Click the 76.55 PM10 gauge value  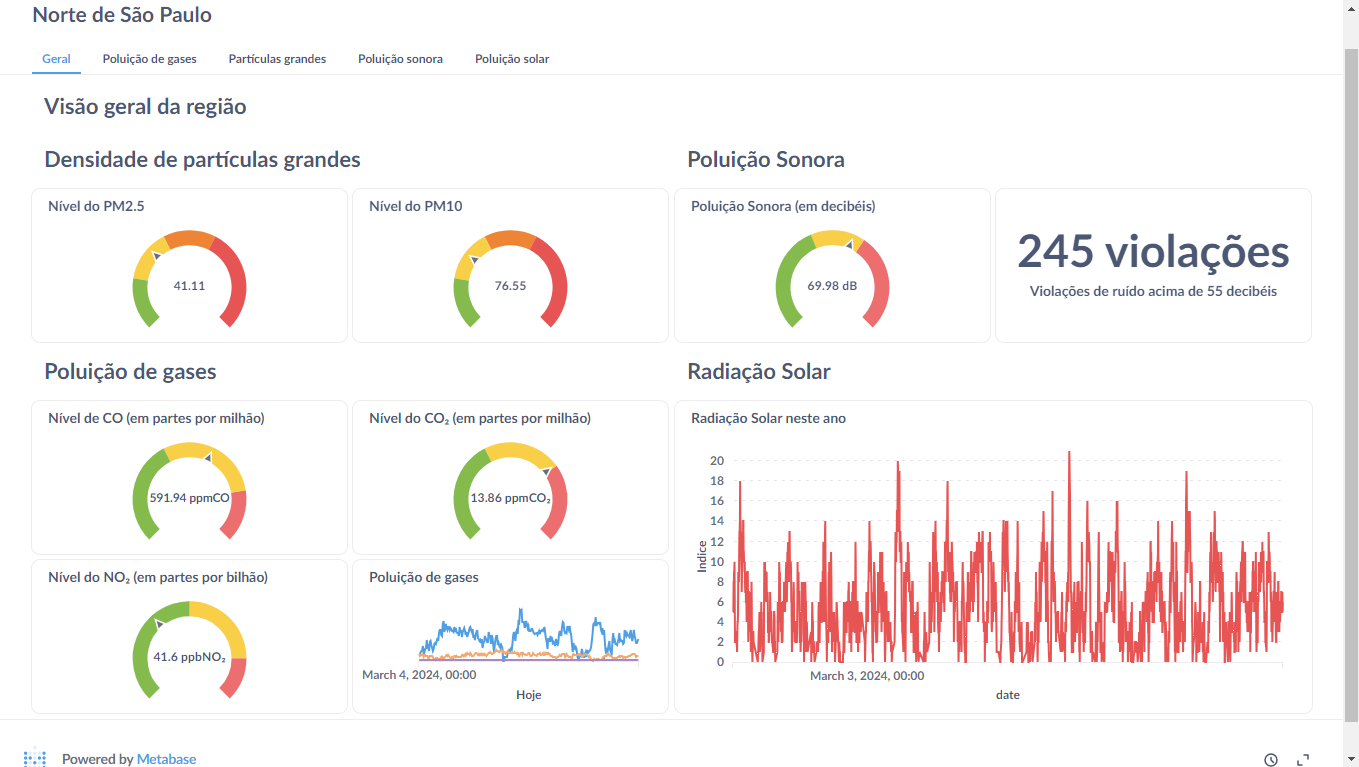(x=510, y=286)
